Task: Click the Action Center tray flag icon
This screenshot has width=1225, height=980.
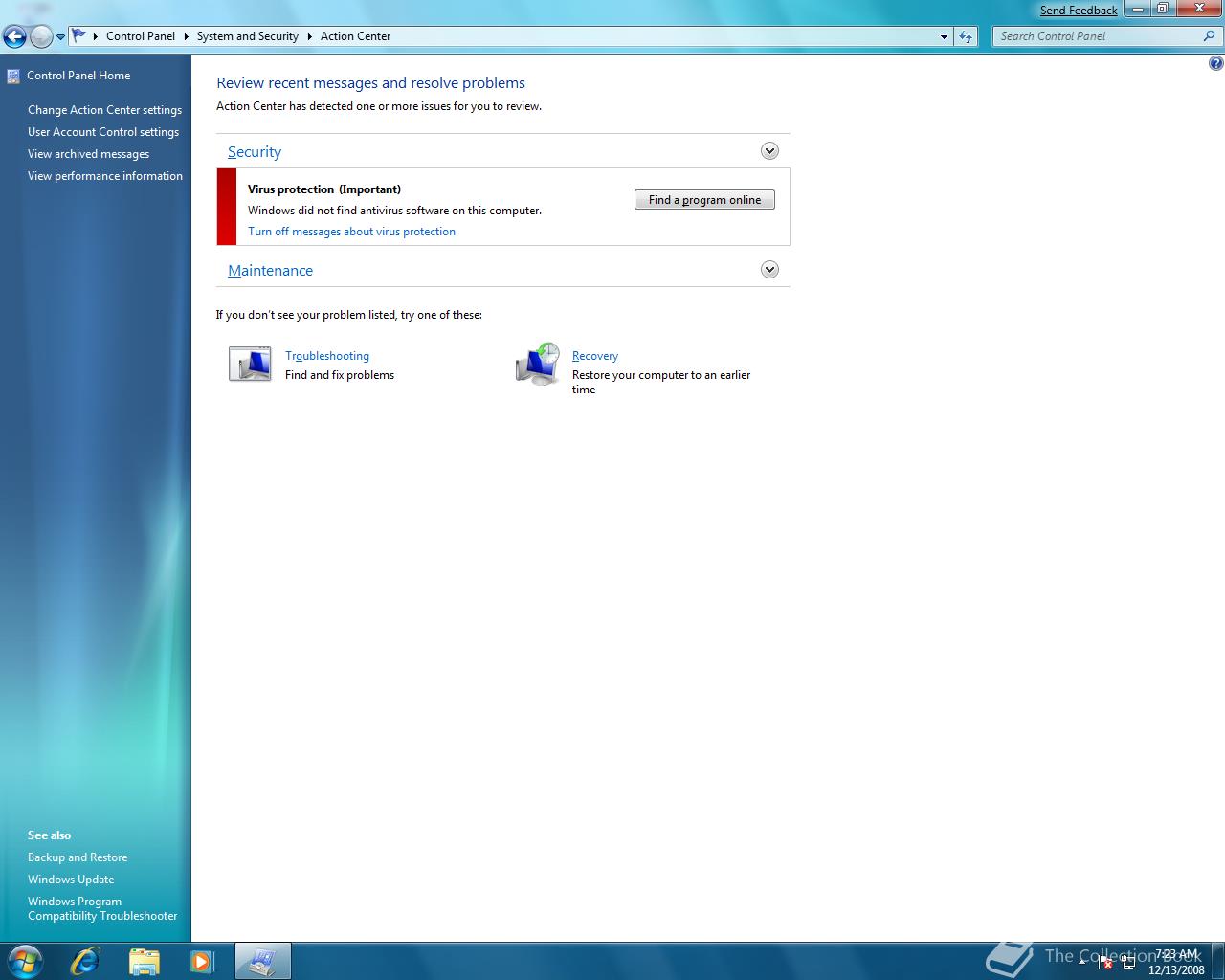Action: point(1105,963)
